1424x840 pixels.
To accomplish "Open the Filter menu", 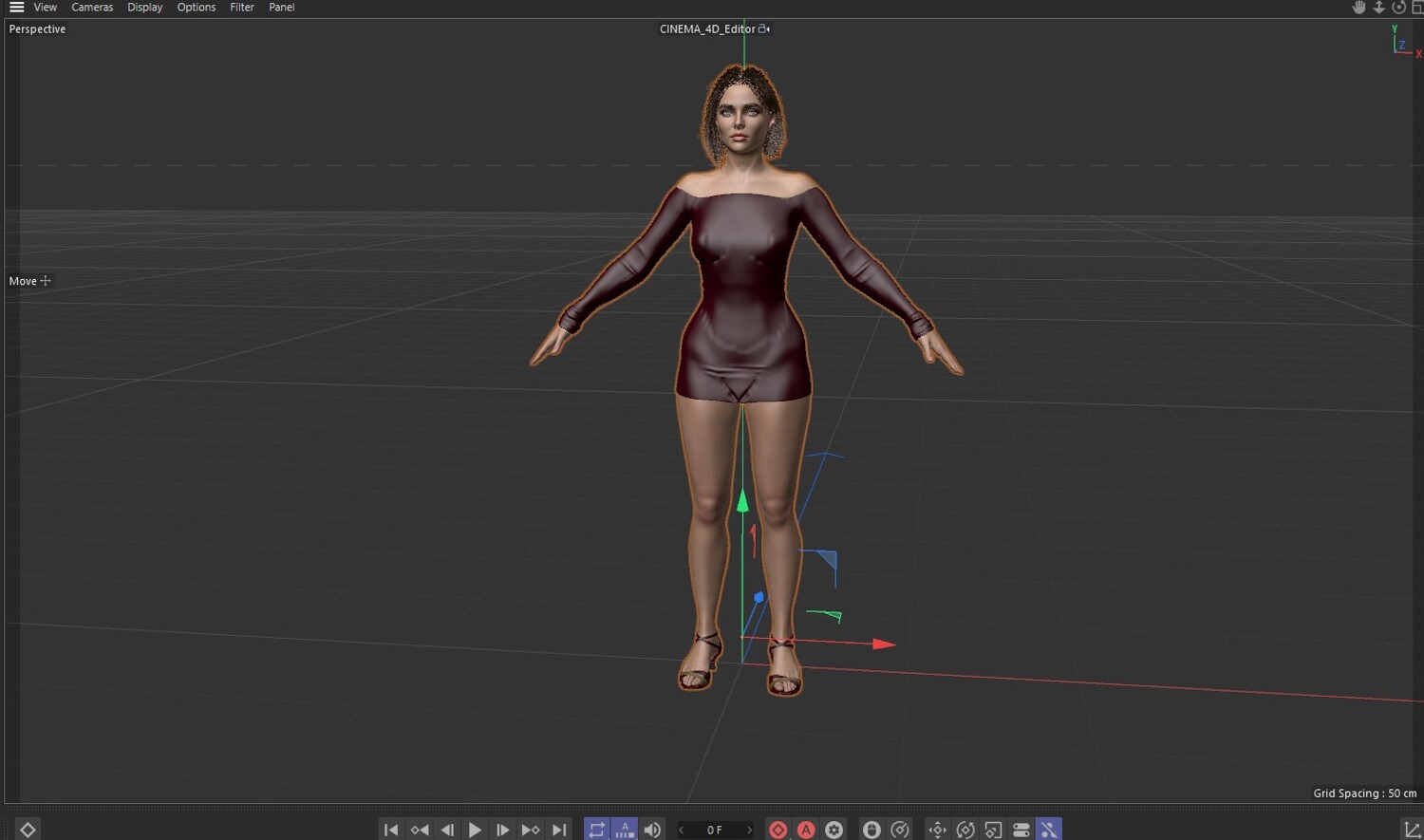I will coord(242,7).
